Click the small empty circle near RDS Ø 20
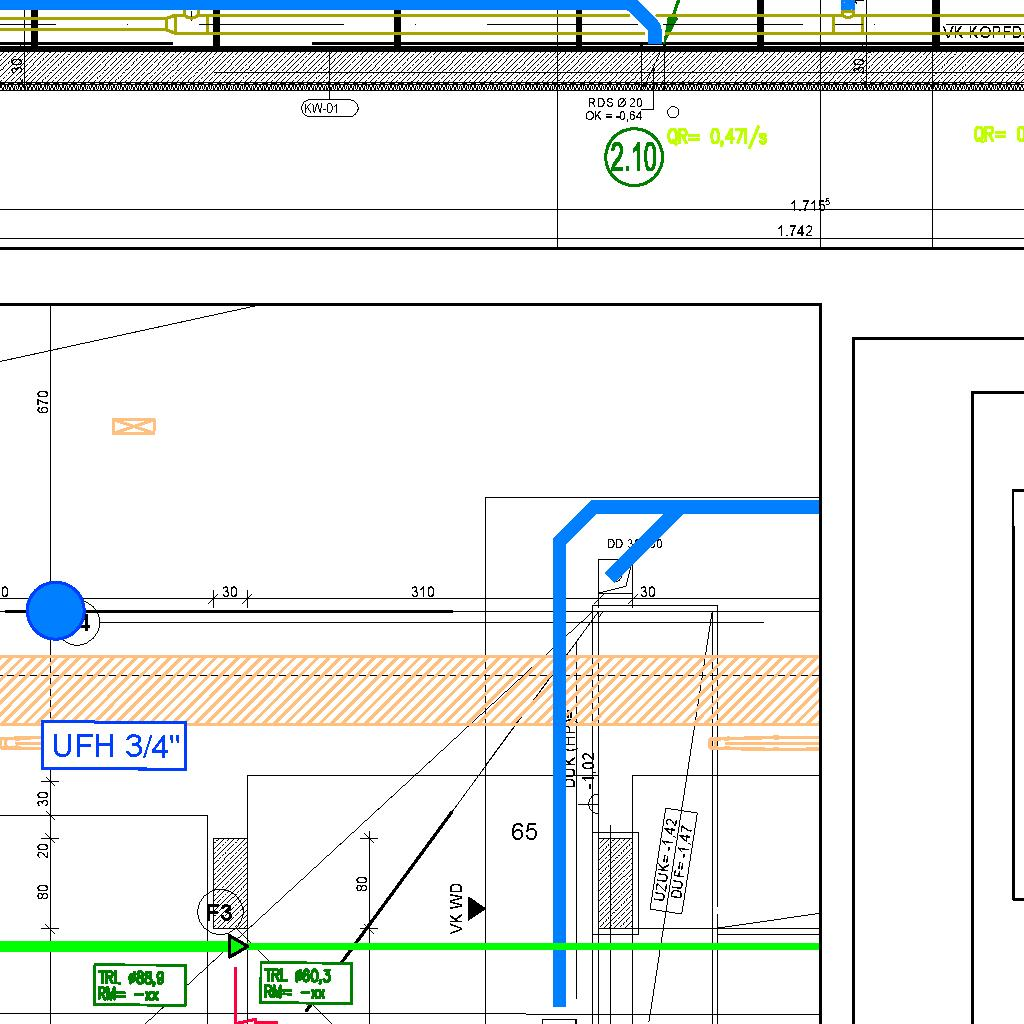 click(673, 113)
